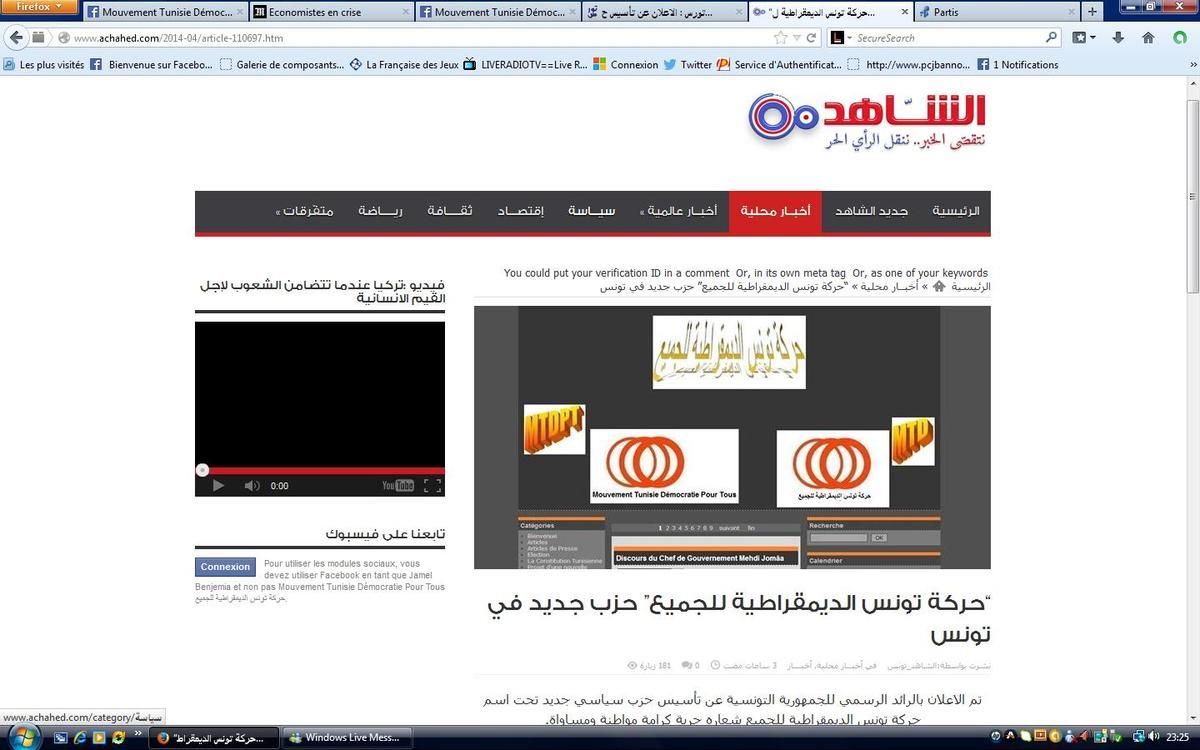Image resolution: width=1200 pixels, height=750 pixels.
Task: Click the green circular add-on icon
Action: point(1179,38)
